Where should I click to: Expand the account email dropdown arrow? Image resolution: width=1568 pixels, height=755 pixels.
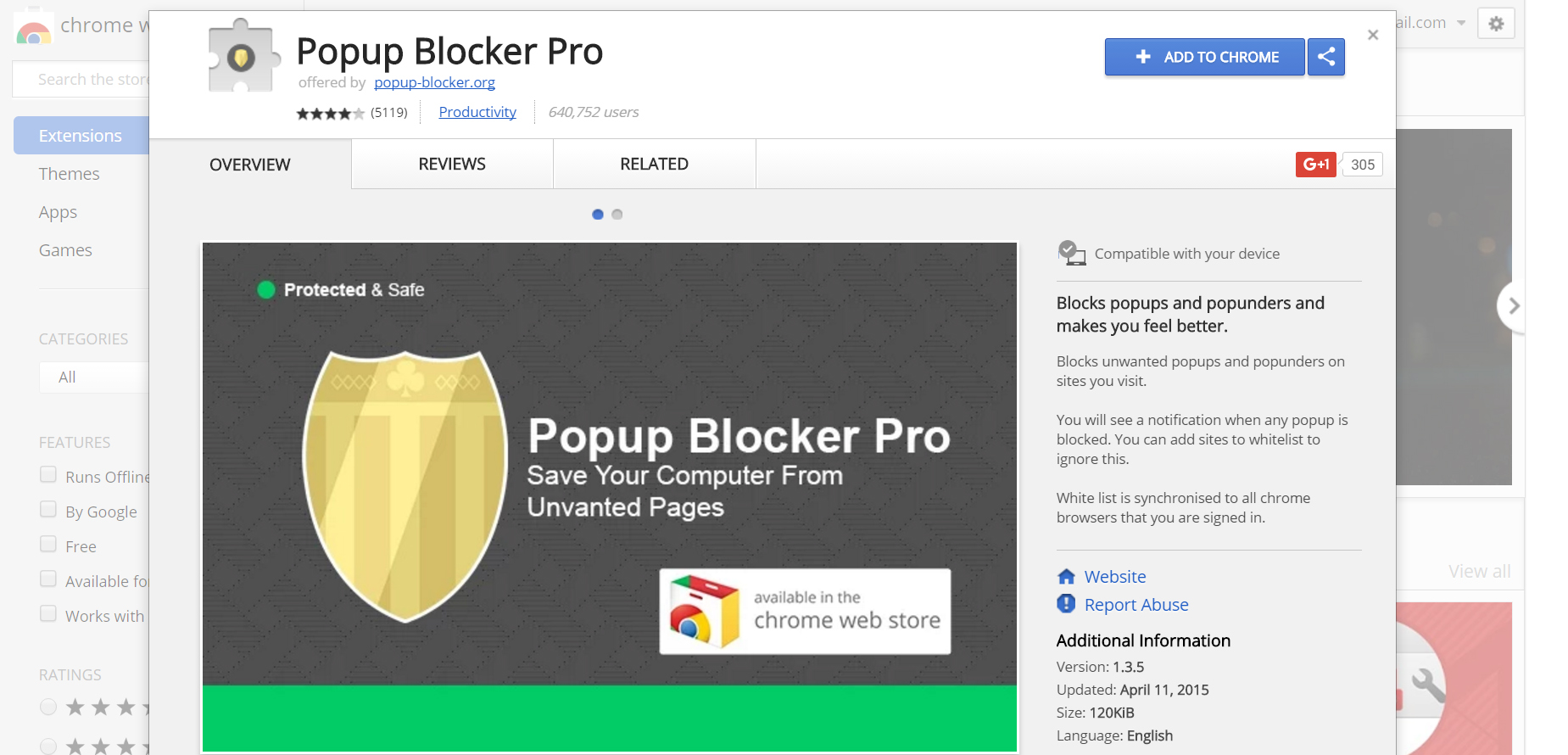coord(1461,23)
